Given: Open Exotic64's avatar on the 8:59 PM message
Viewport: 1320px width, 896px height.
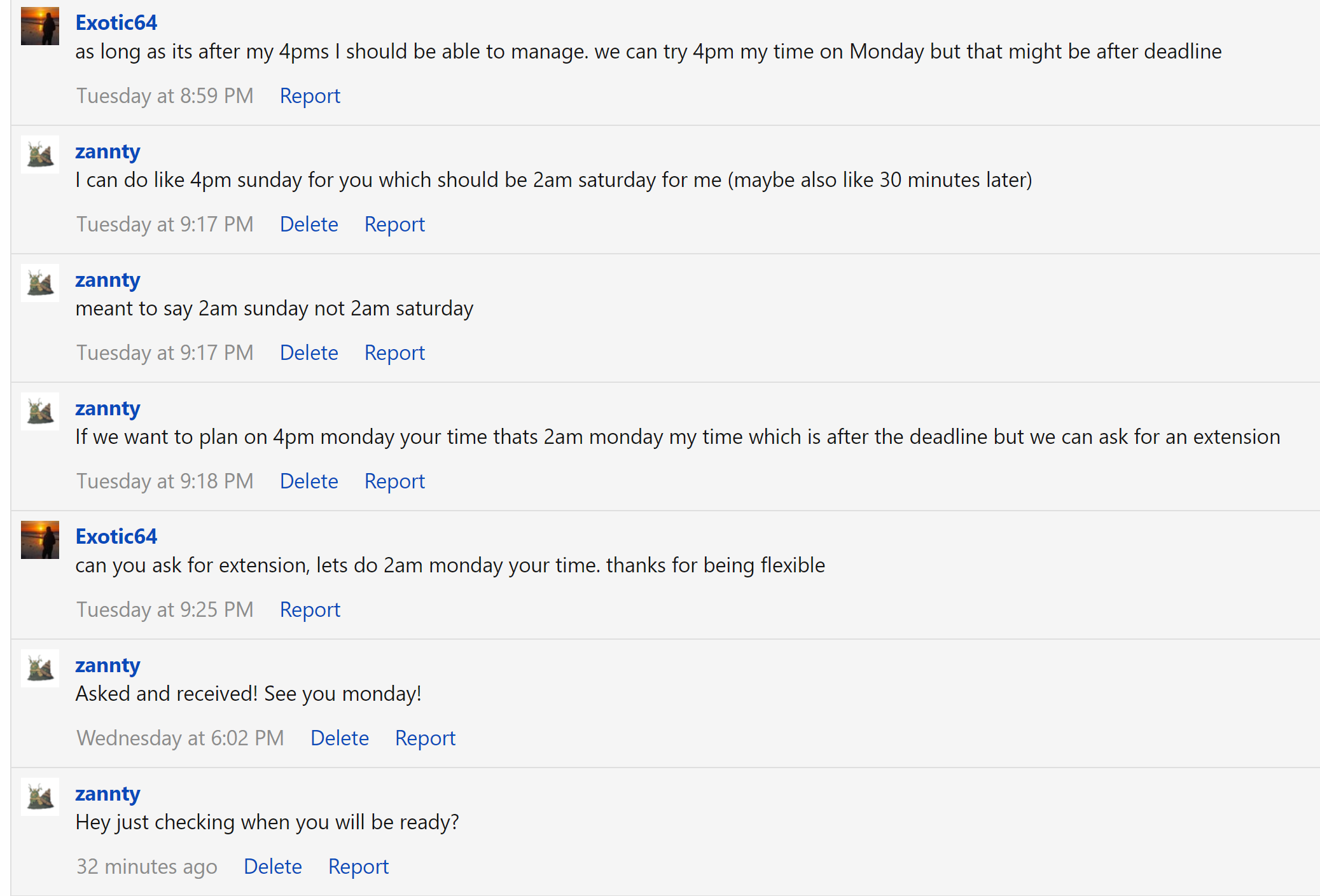Looking at the screenshot, I should click(x=40, y=26).
